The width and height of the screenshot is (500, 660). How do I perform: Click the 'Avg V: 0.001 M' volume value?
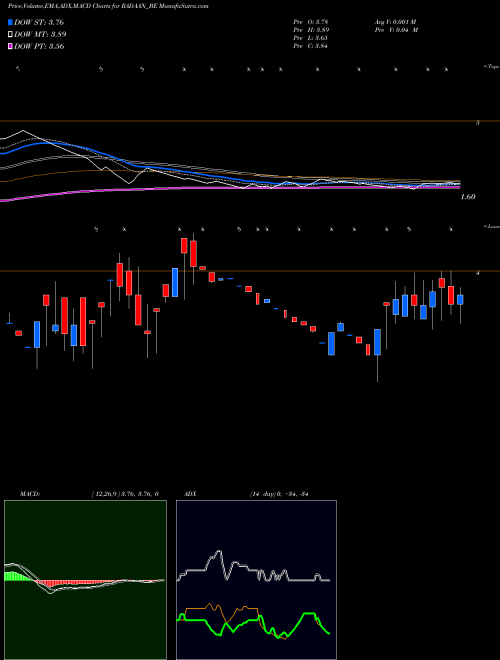click(x=395, y=21)
